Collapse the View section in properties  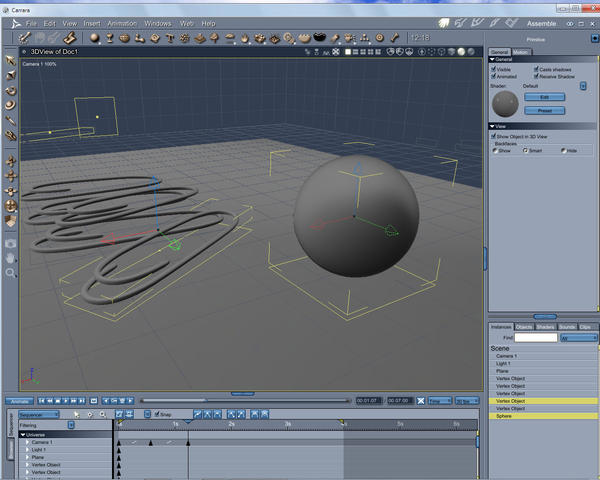click(x=492, y=126)
